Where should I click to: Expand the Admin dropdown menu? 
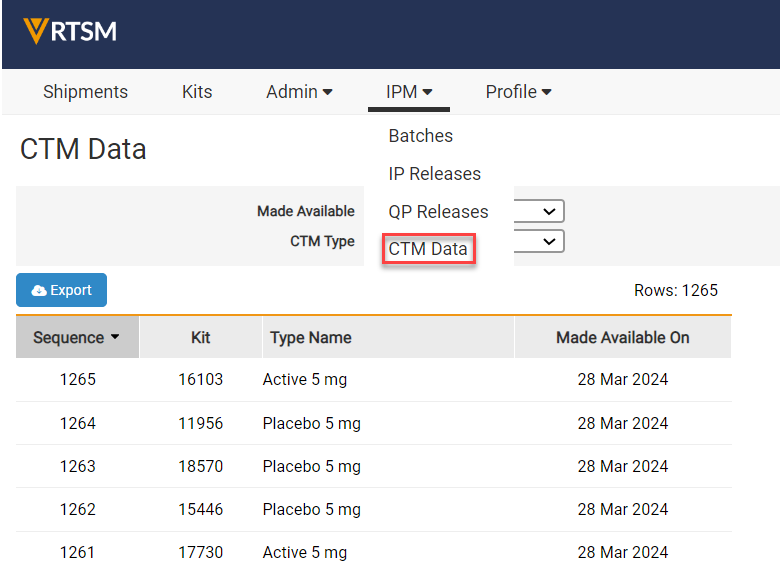click(299, 92)
